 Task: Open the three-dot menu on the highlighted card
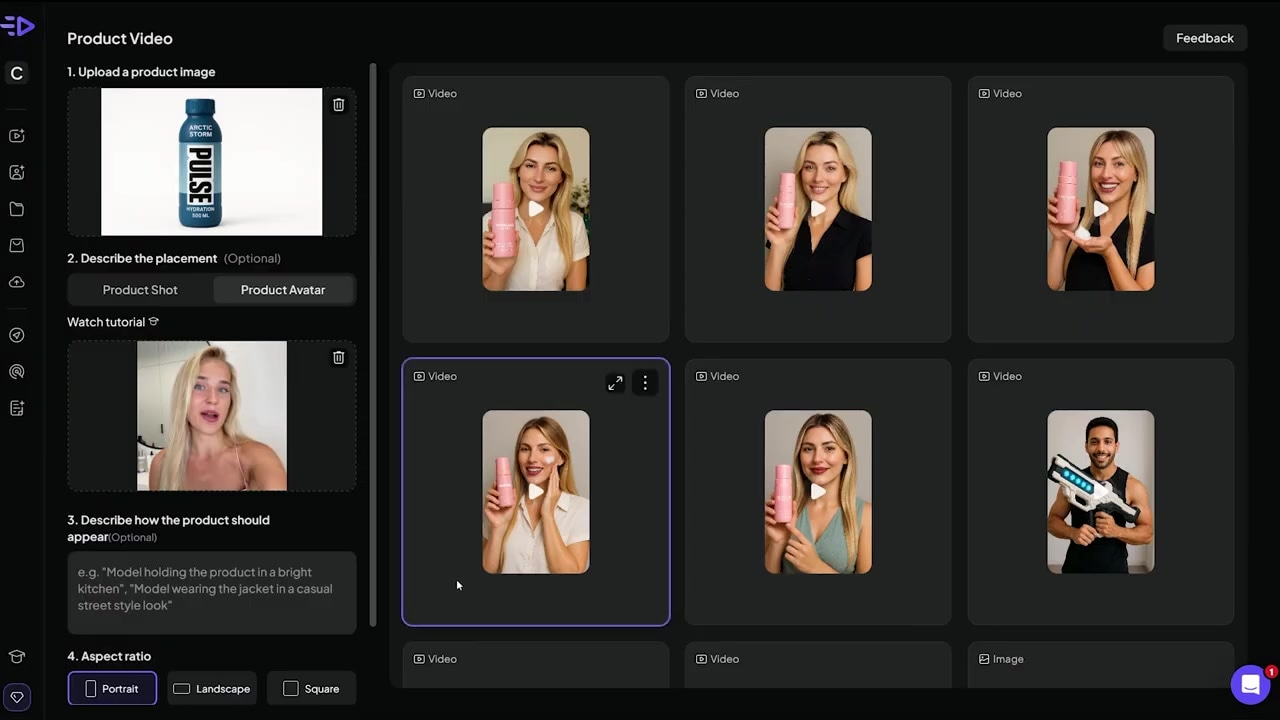[x=645, y=383]
